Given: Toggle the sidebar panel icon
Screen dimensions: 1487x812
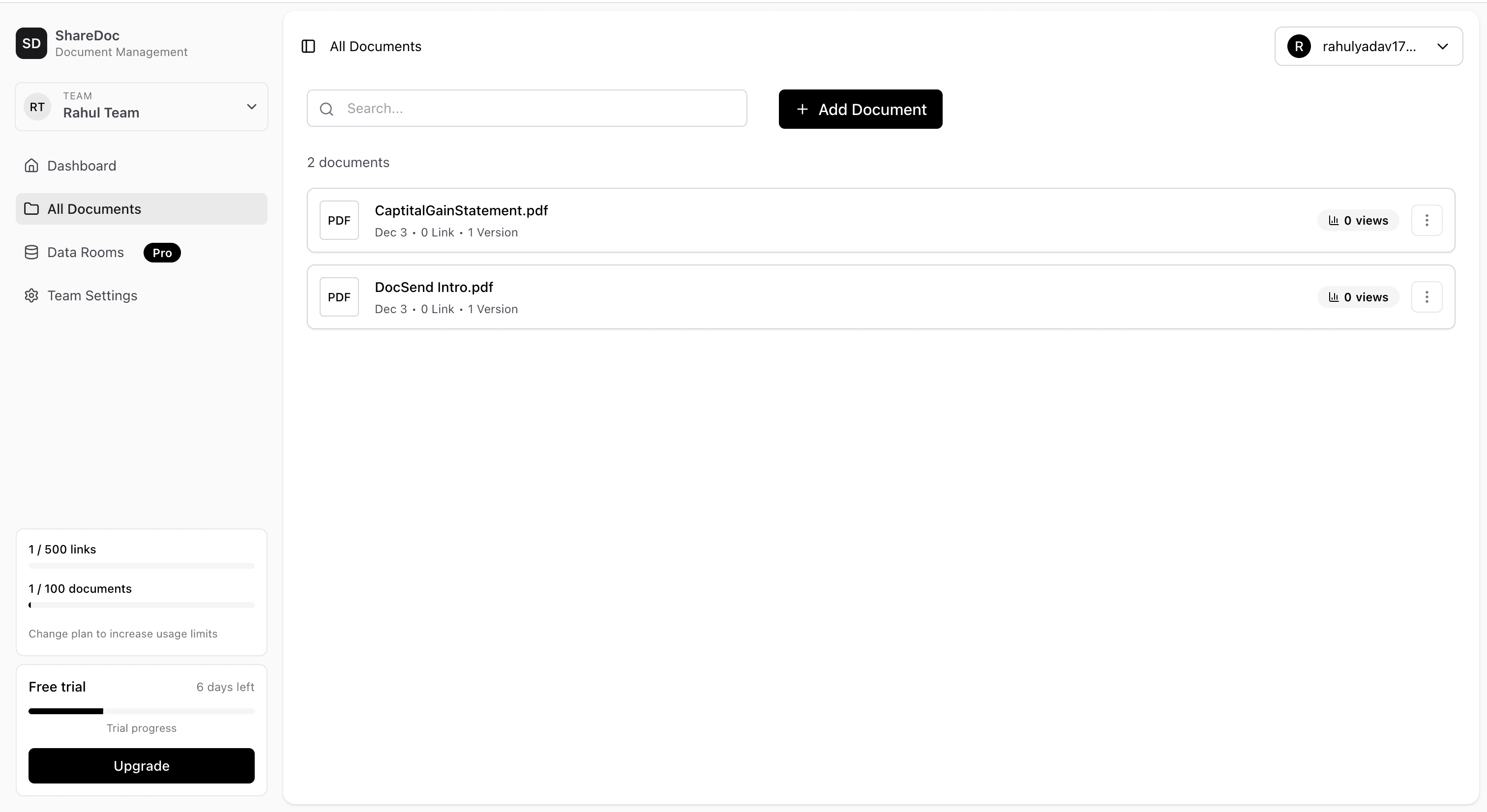Looking at the screenshot, I should (x=308, y=46).
